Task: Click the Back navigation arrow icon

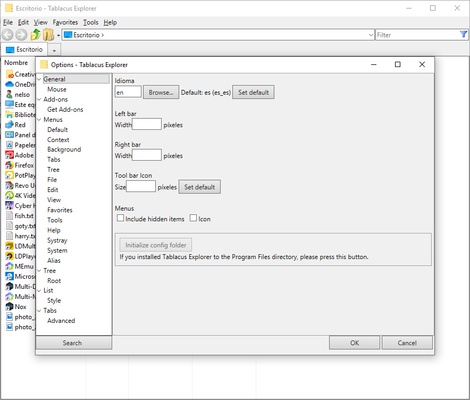Action: 7,35
